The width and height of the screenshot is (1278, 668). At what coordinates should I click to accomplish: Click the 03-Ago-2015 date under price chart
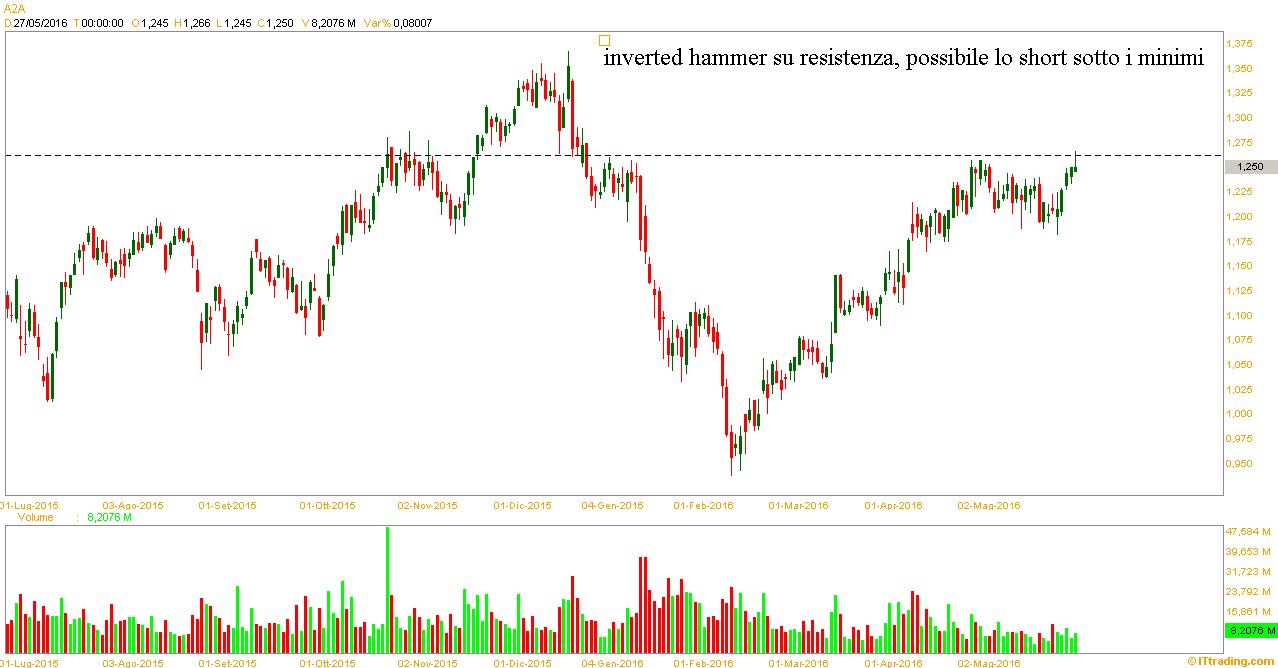coord(133,506)
